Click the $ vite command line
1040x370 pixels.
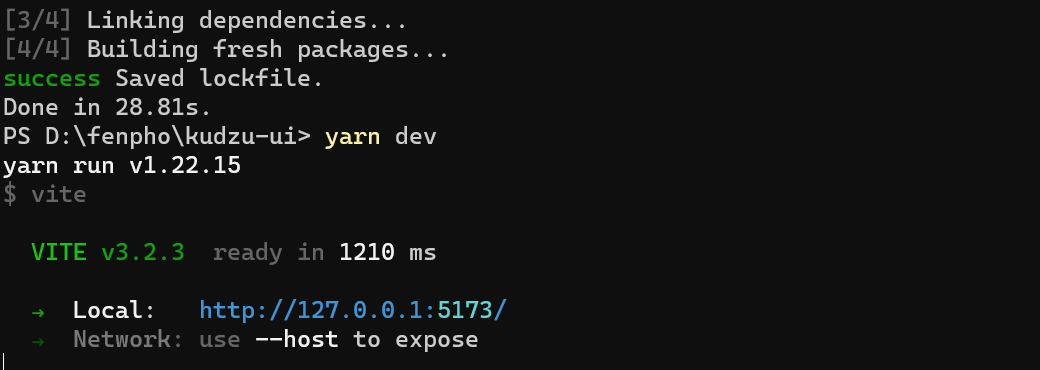tap(44, 194)
